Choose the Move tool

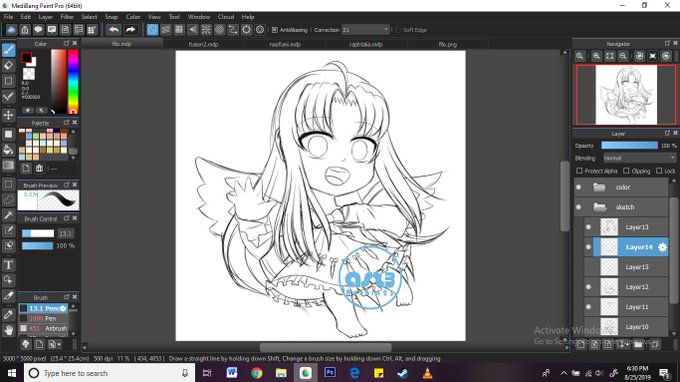8,115
